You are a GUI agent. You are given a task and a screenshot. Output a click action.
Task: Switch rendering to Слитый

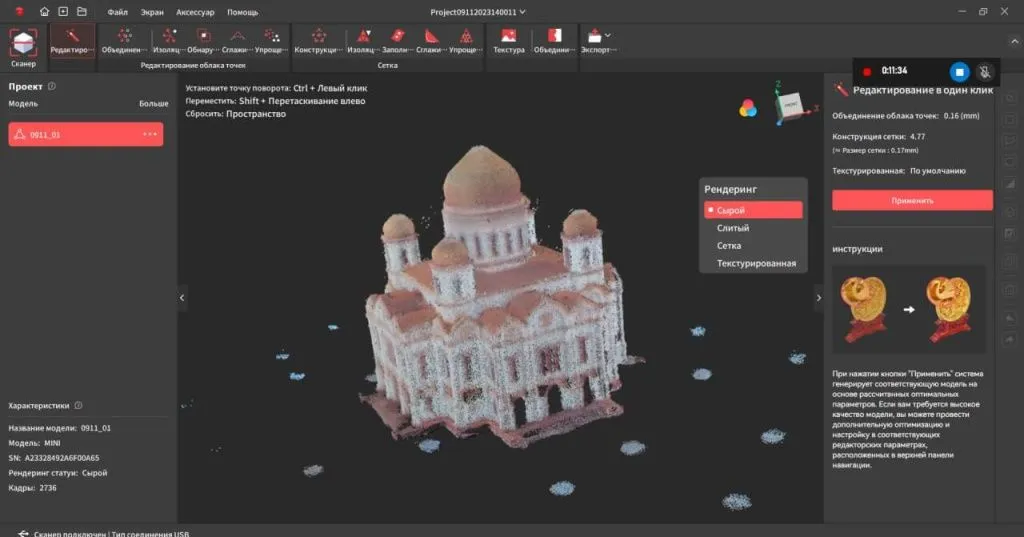click(733, 228)
